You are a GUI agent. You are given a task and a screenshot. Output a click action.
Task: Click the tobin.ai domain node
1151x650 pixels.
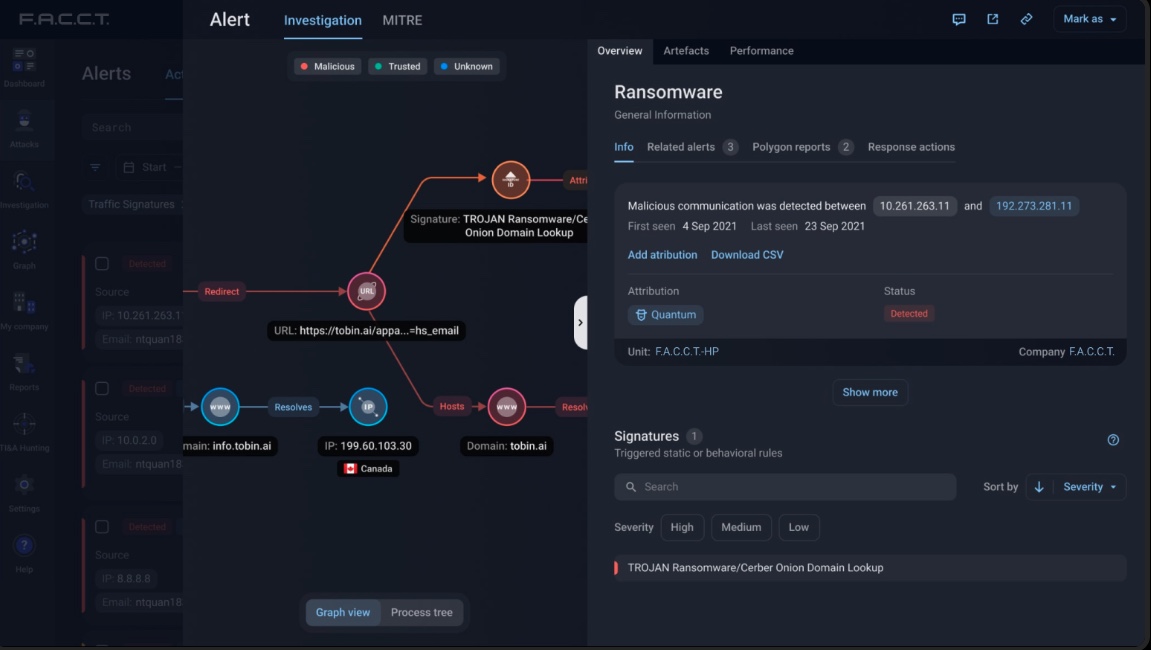tap(507, 407)
